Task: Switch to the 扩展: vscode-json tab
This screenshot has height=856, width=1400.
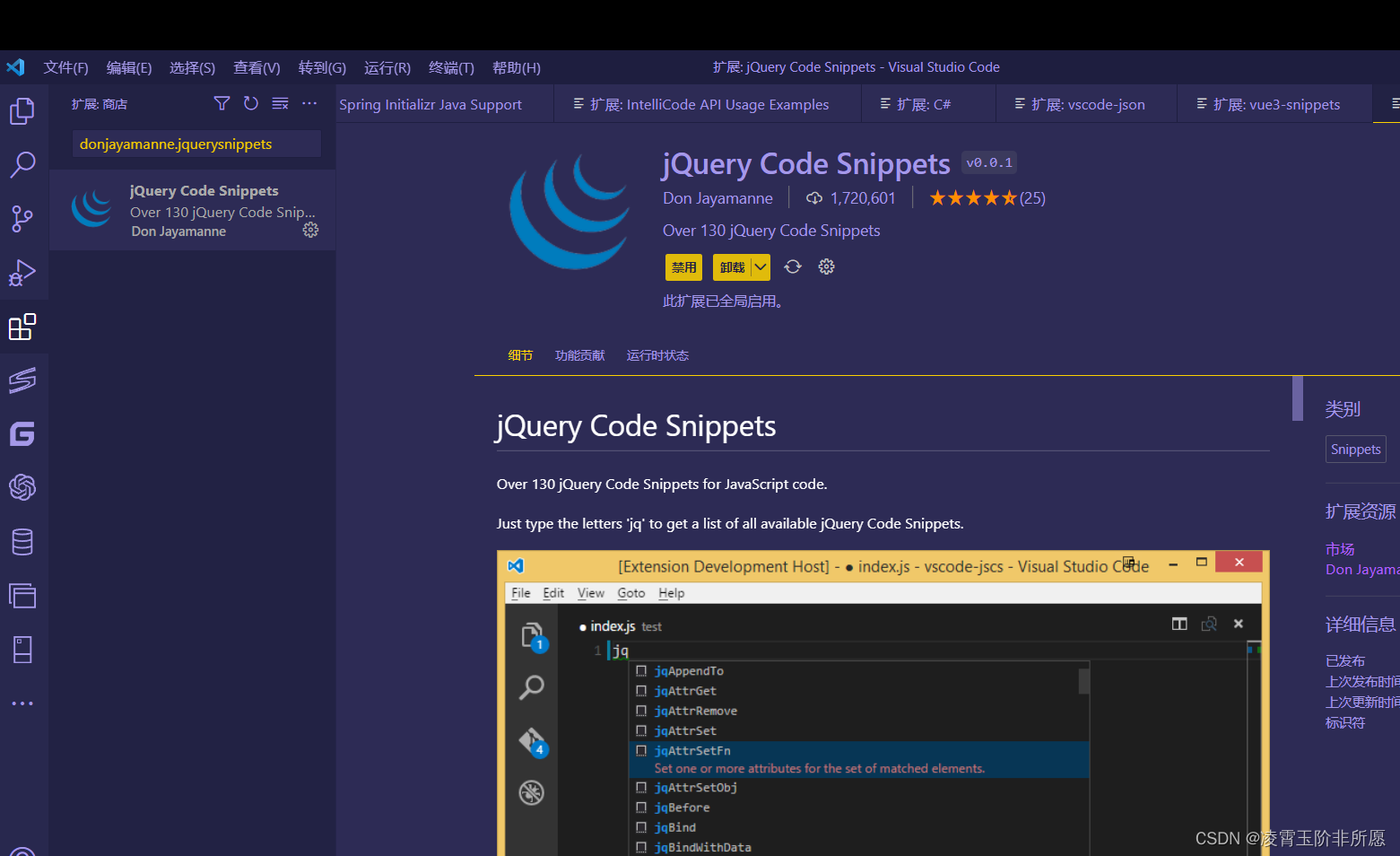Action: (x=1086, y=104)
